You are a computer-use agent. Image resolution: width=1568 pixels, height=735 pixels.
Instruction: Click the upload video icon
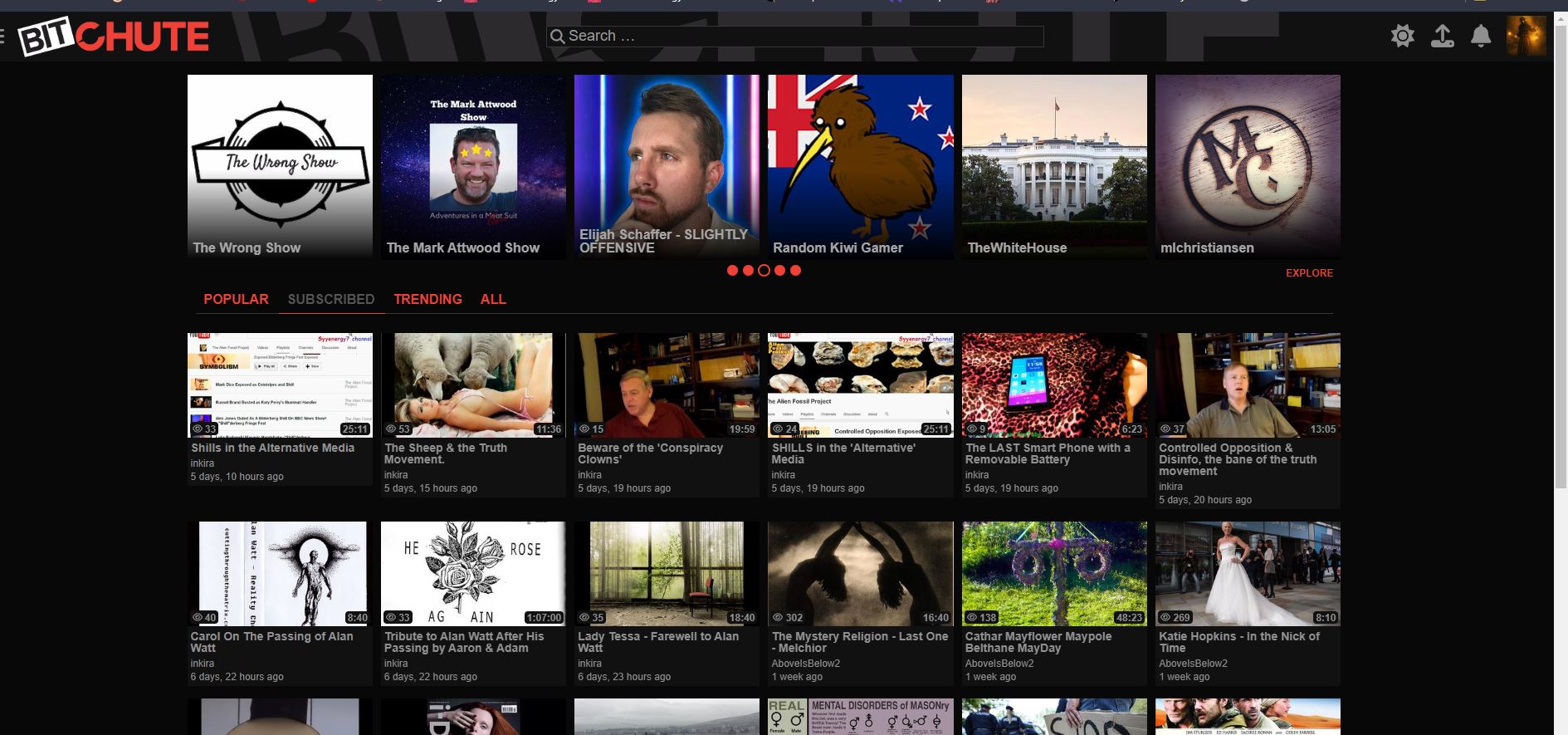[x=1443, y=36]
